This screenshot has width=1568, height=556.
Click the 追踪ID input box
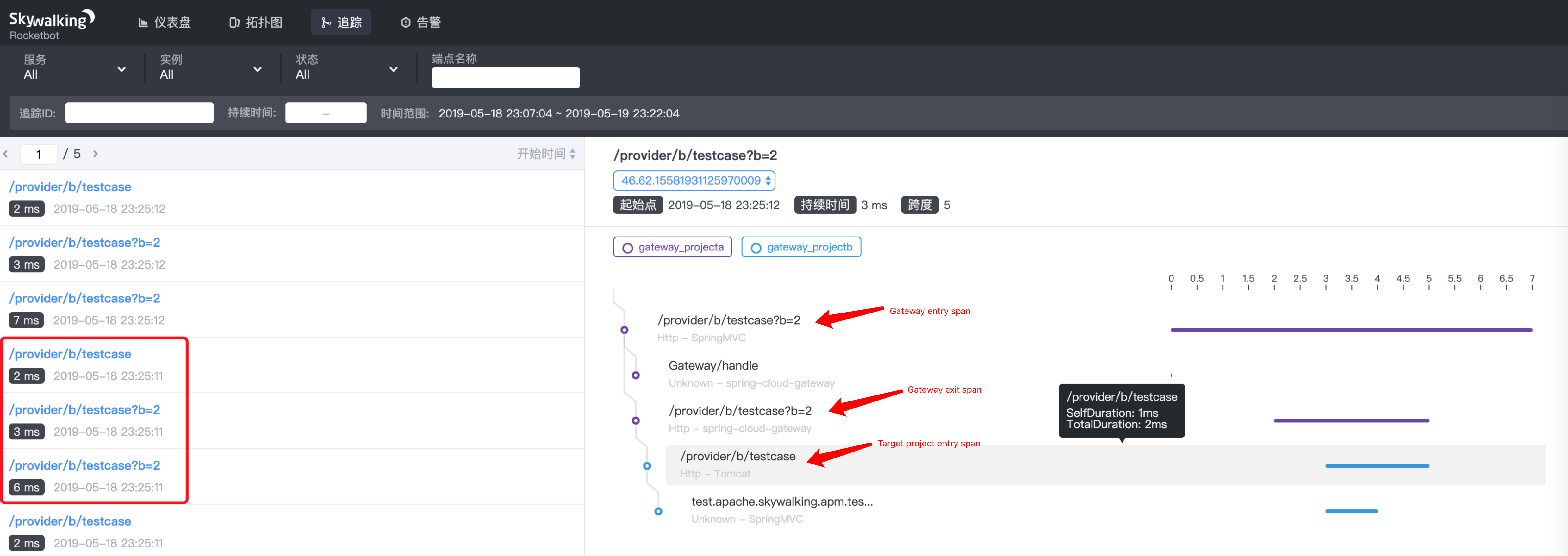coord(140,113)
